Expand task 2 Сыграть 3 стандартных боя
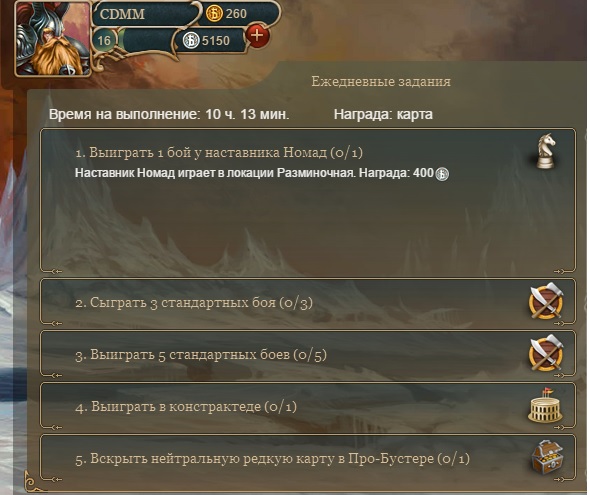Viewport: 589px width, 495px height. (x=308, y=302)
